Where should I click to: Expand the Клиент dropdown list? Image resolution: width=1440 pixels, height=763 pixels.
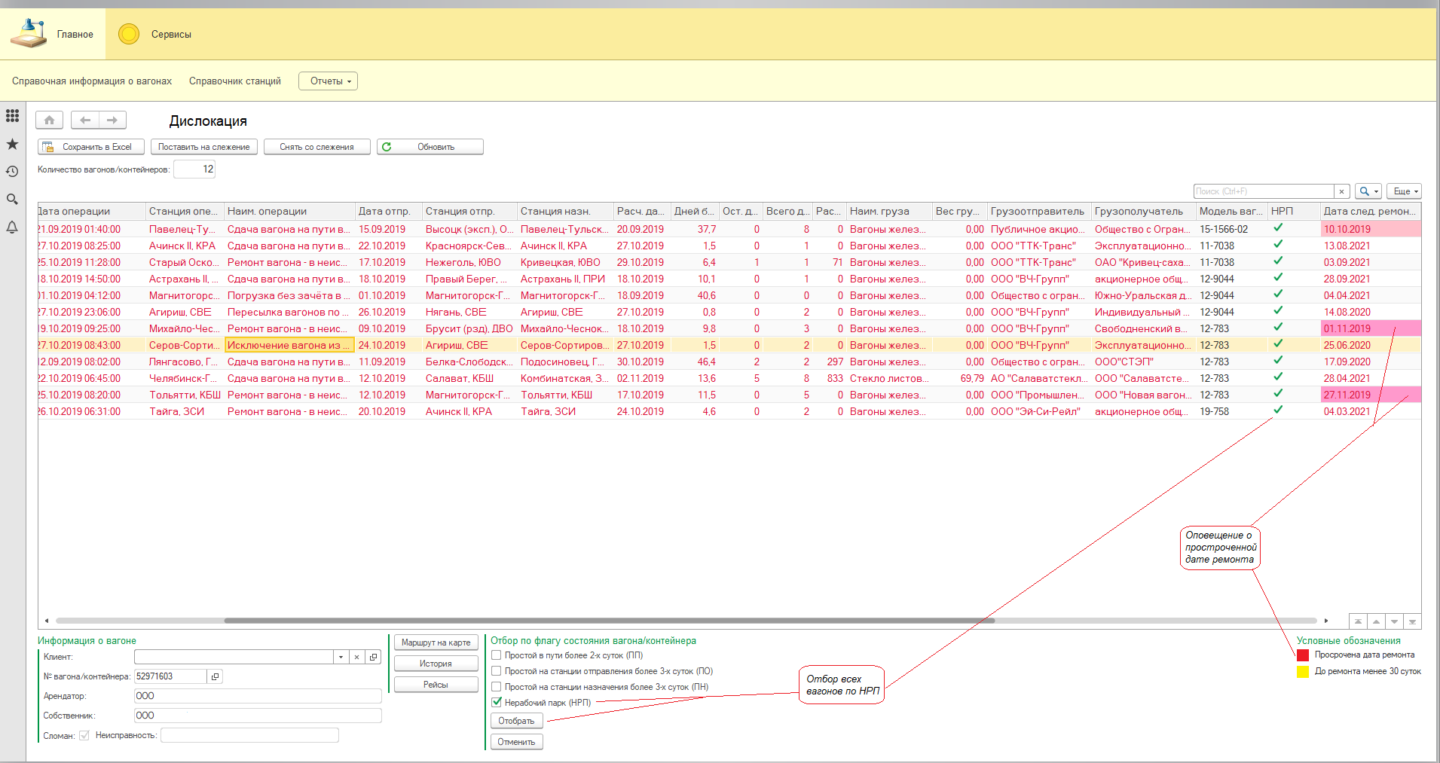(340, 657)
